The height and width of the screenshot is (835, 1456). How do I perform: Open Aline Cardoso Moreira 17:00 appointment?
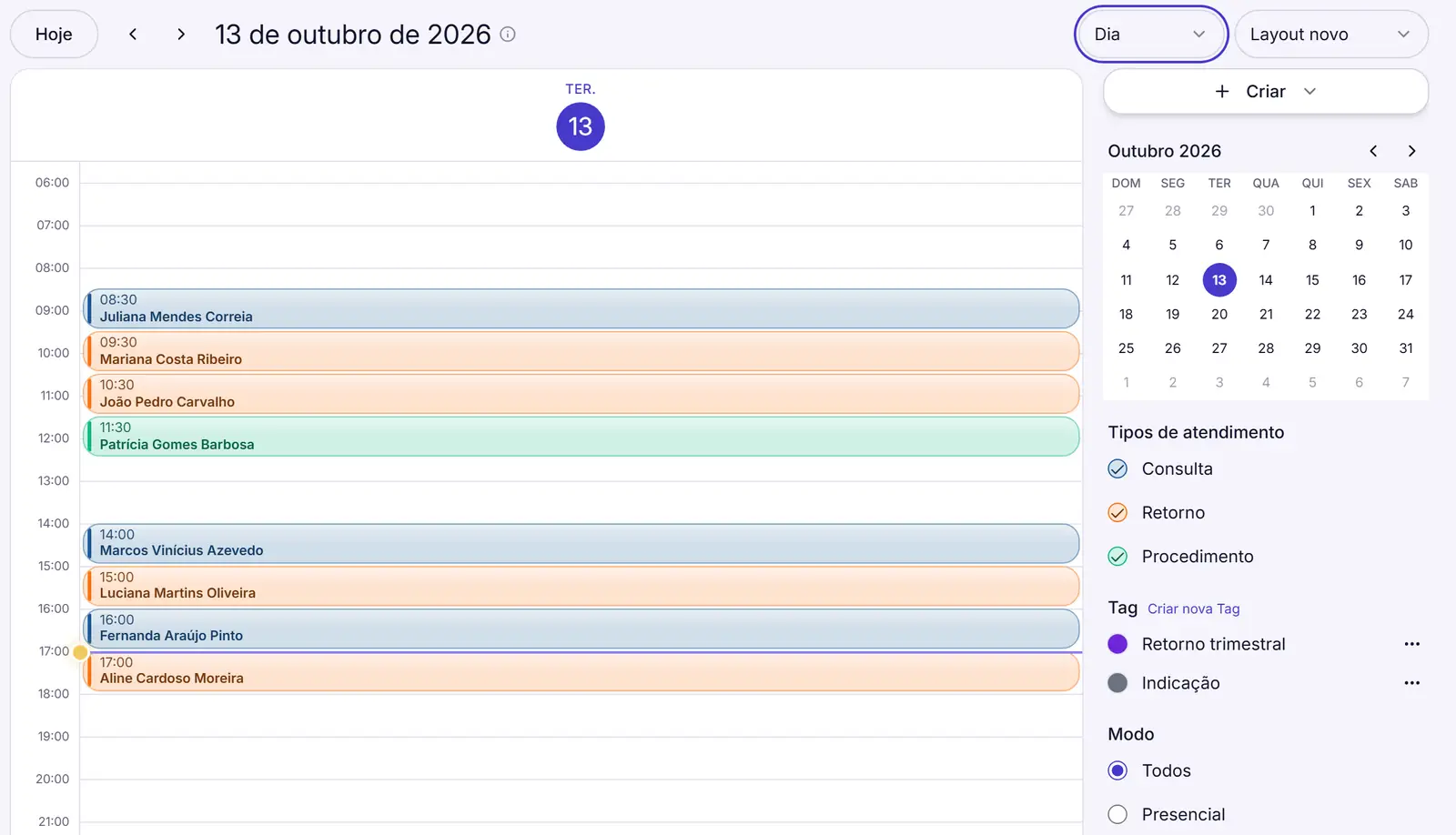pos(581,671)
